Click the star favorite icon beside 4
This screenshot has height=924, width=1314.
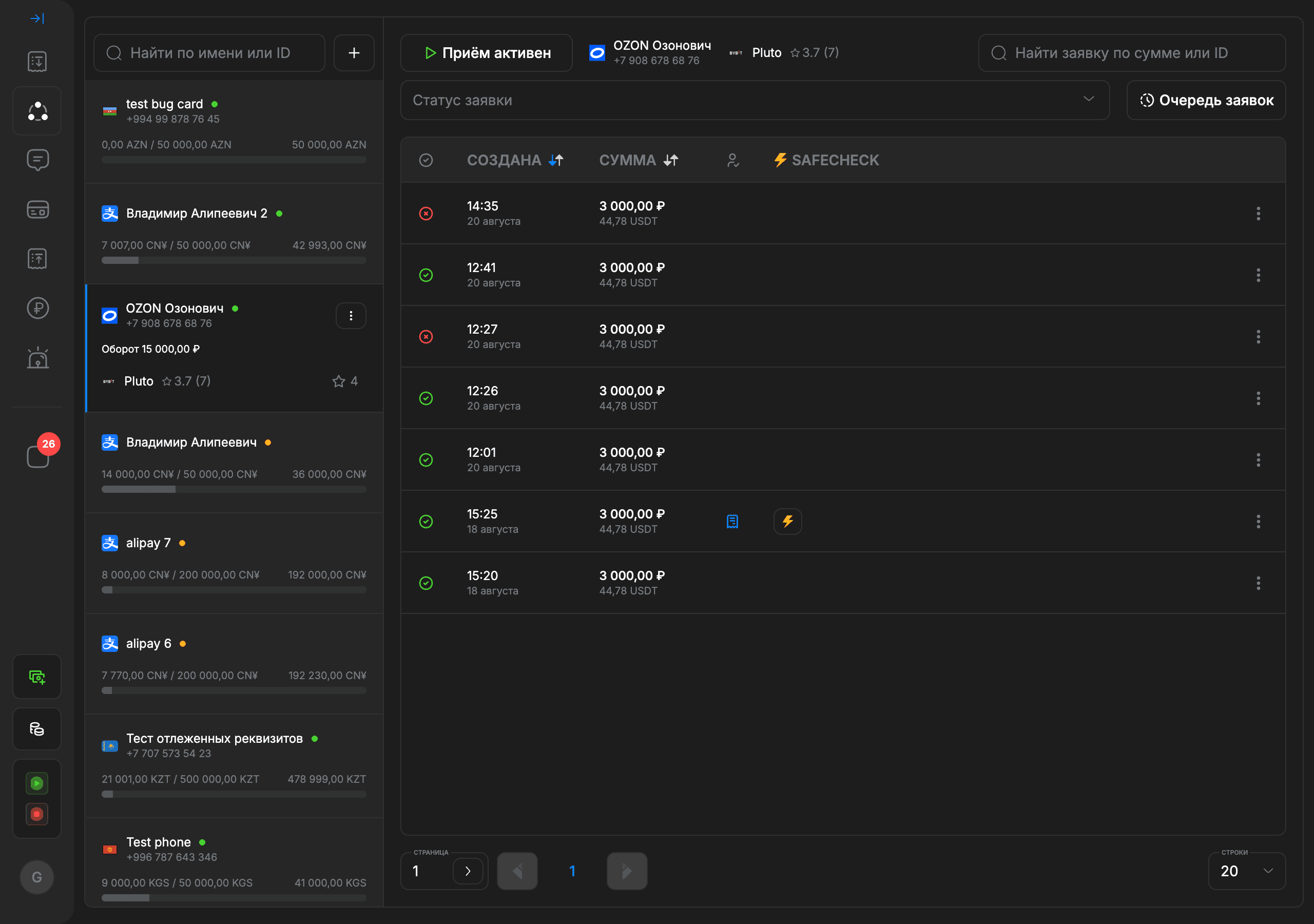tap(339, 381)
